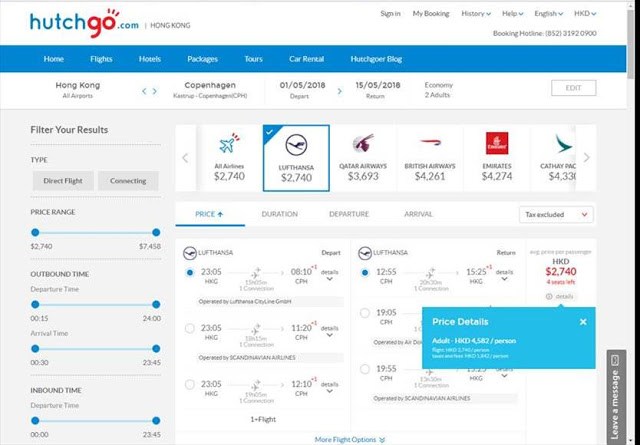Expand details for 12:10 arrival flight
640x445 pixels.
point(329,387)
